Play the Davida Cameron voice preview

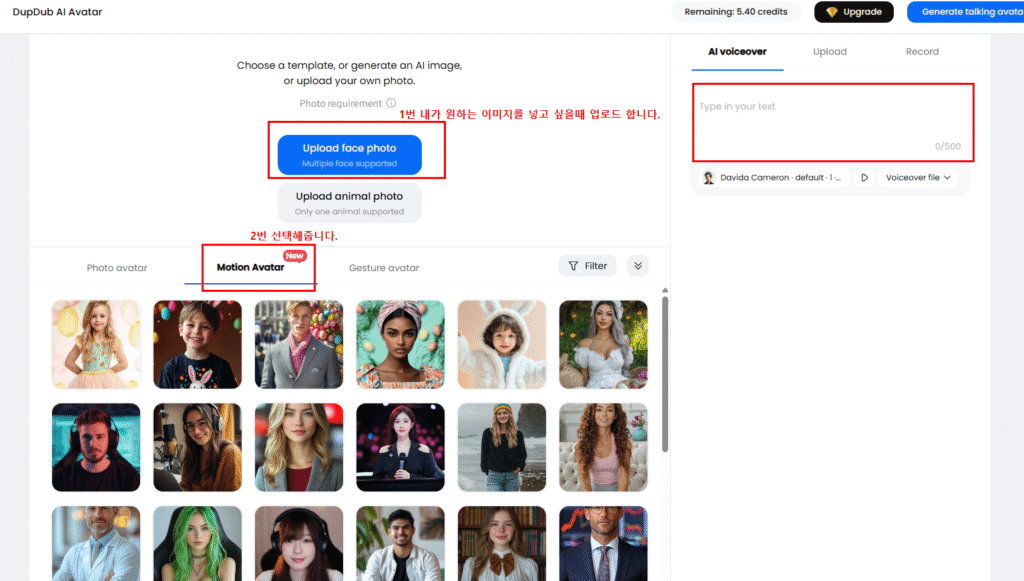pos(864,178)
